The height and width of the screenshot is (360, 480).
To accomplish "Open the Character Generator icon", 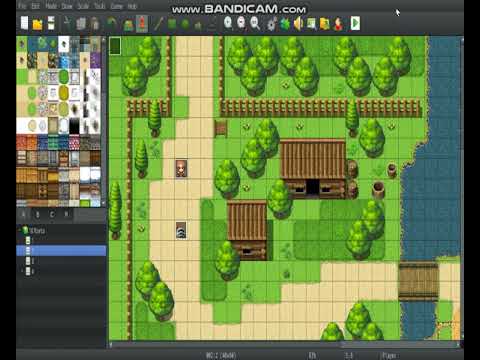I will (338, 24).
